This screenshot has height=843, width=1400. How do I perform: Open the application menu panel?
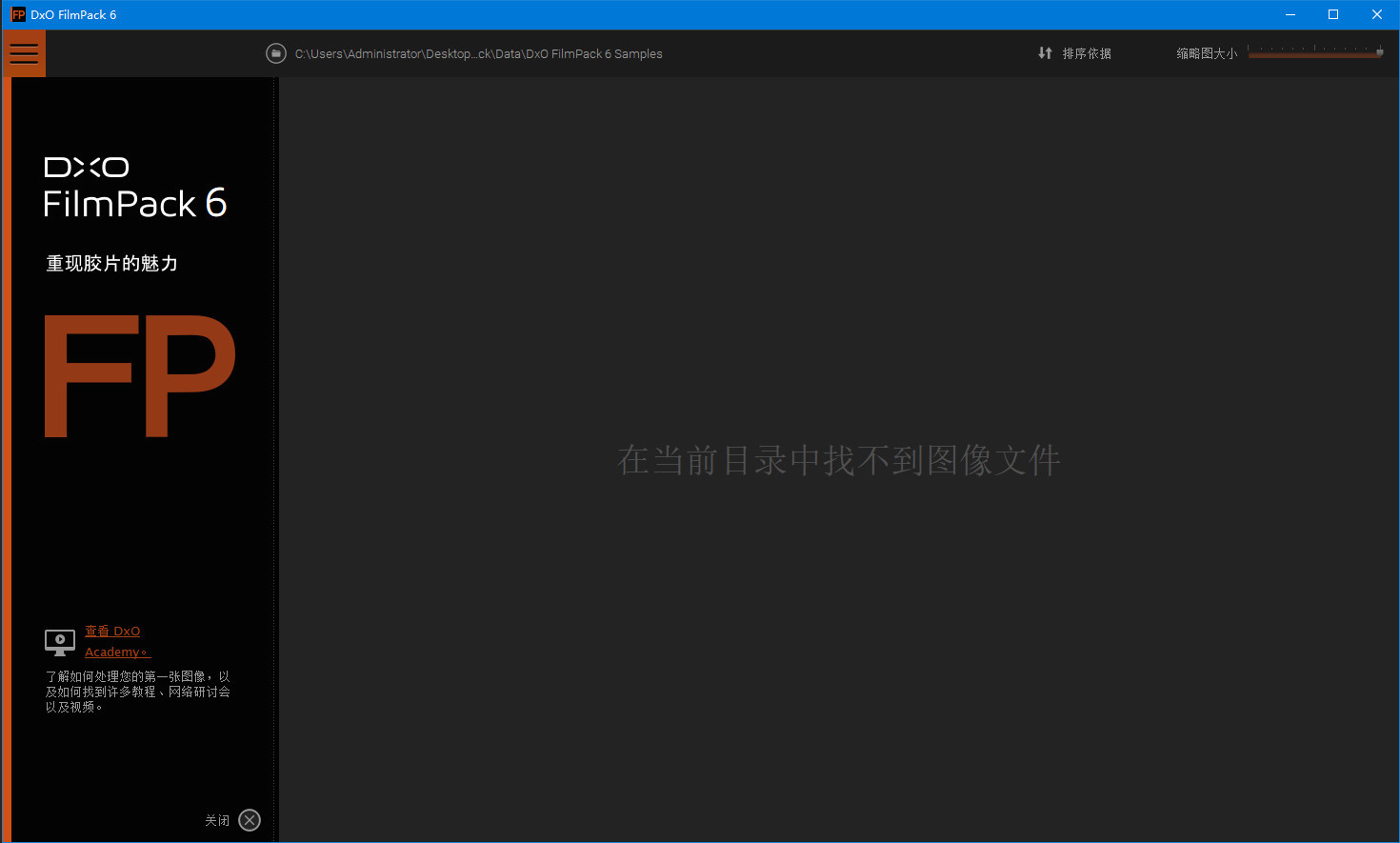click(24, 53)
